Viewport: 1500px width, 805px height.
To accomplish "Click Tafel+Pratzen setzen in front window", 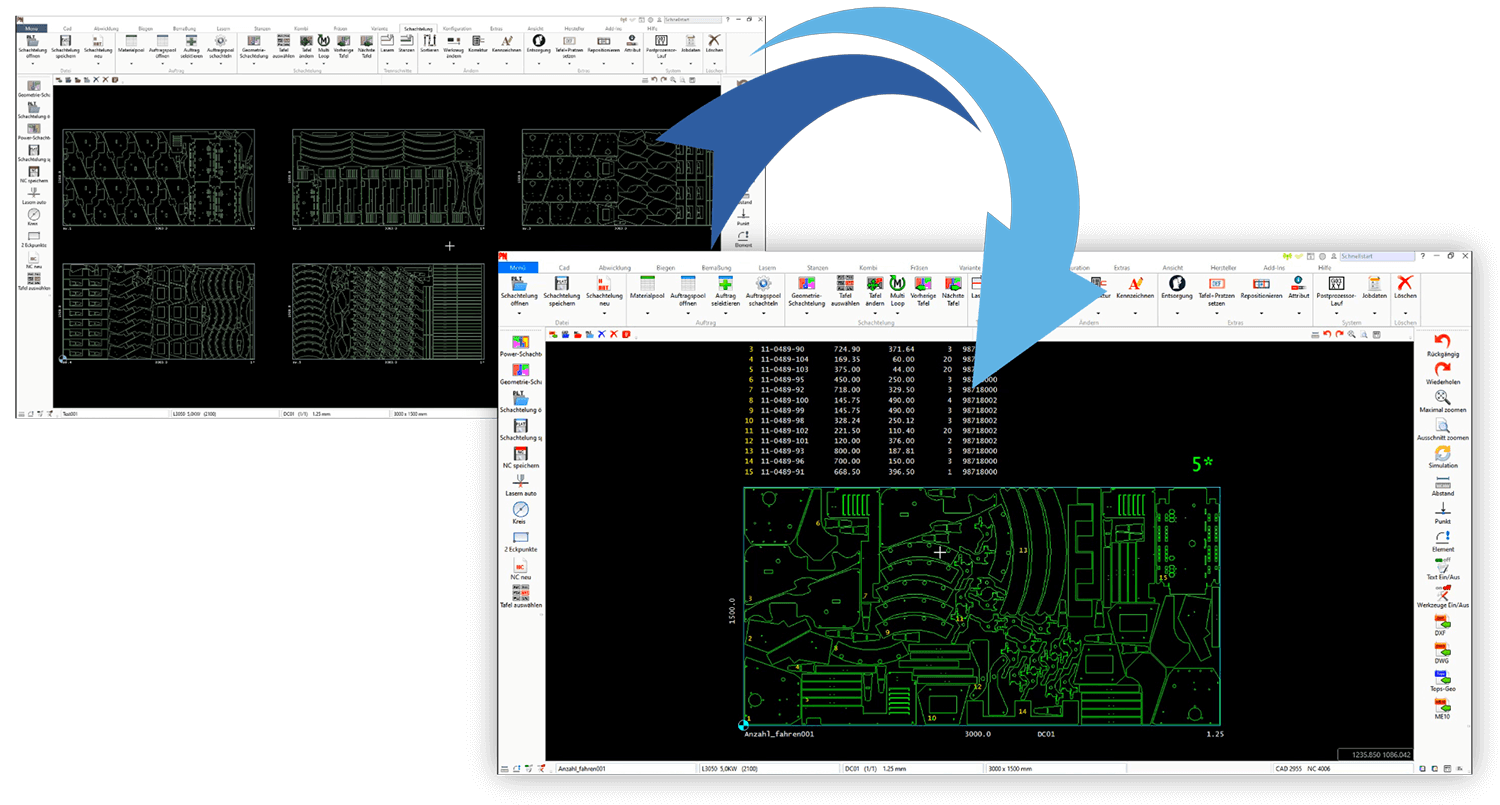I will point(1217,291).
